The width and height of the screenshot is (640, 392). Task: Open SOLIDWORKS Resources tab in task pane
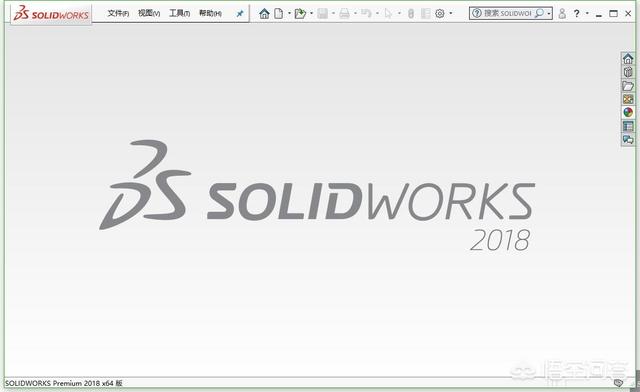pyautogui.click(x=628, y=59)
